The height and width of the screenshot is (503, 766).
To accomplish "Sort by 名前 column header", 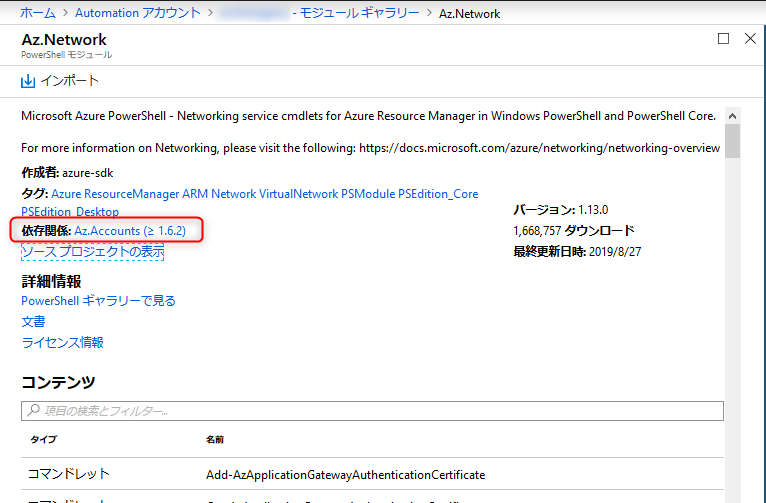I will click(x=215, y=440).
